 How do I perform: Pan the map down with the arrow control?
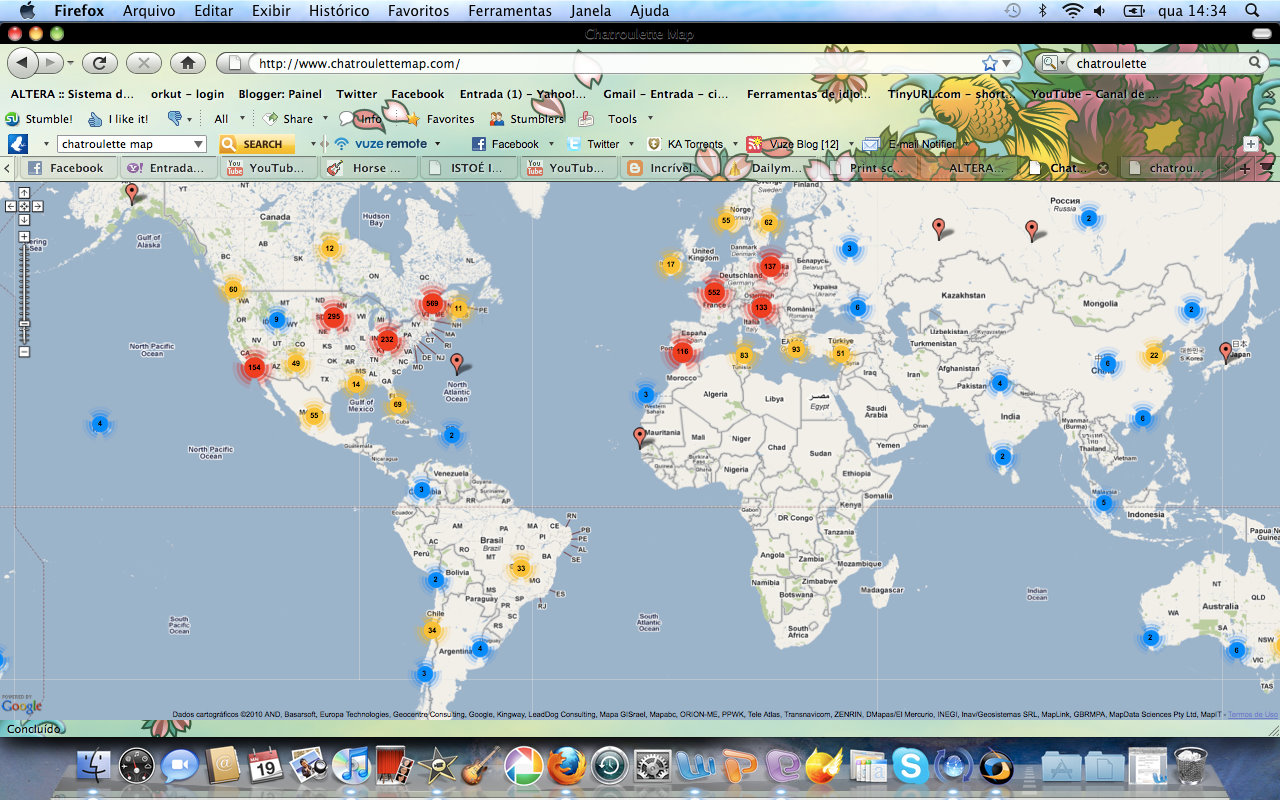[24, 219]
